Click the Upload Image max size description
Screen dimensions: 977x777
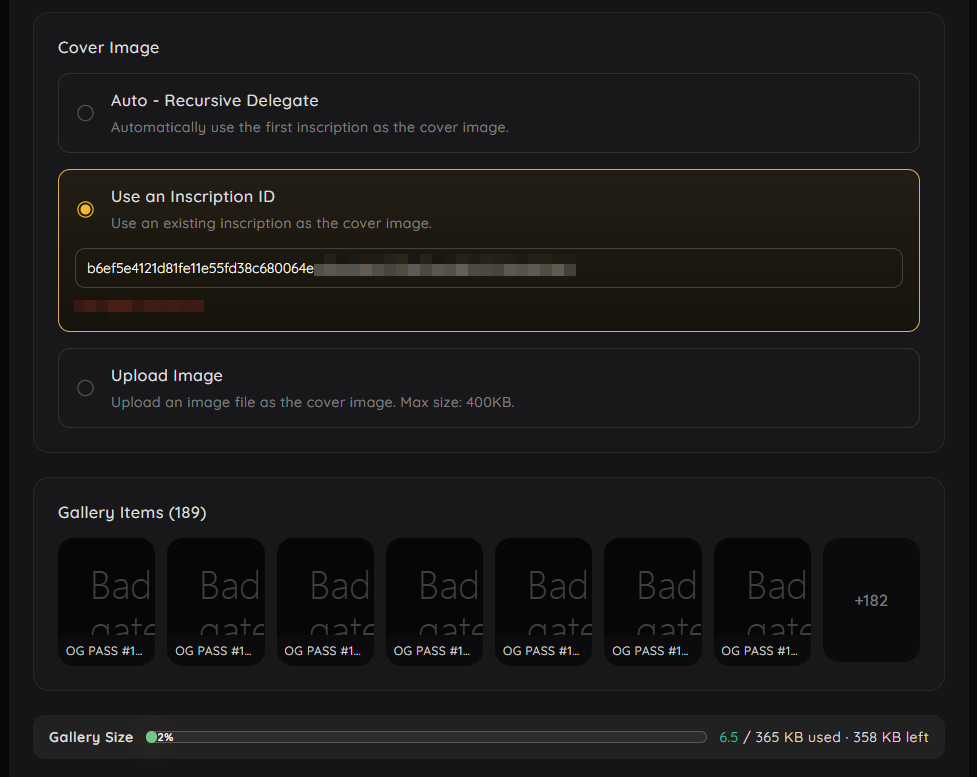[x=312, y=403]
